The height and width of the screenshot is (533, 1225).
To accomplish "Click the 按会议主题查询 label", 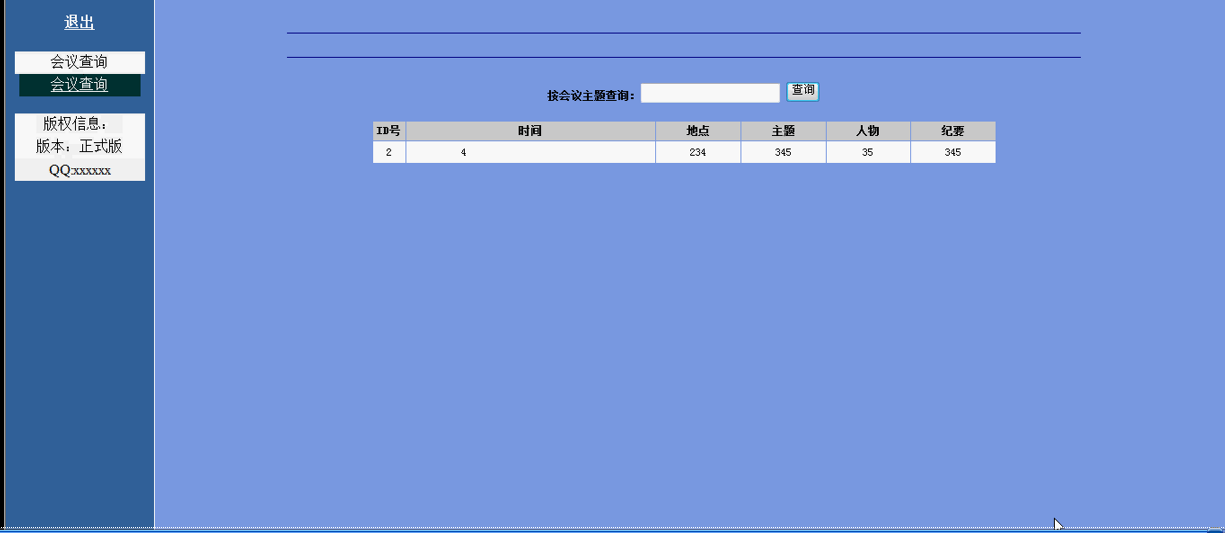I will click(x=591, y=95).
